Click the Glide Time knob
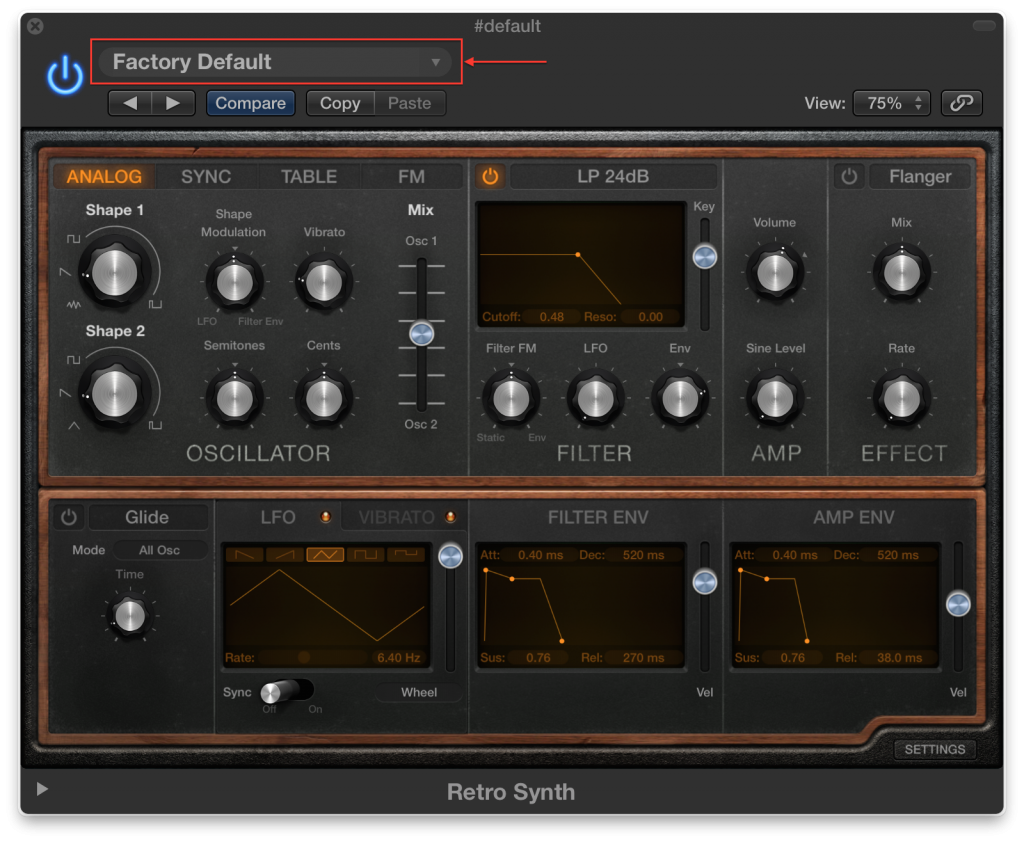The height and width of the screenshot is (842, 1024). [x=129, y=616]
